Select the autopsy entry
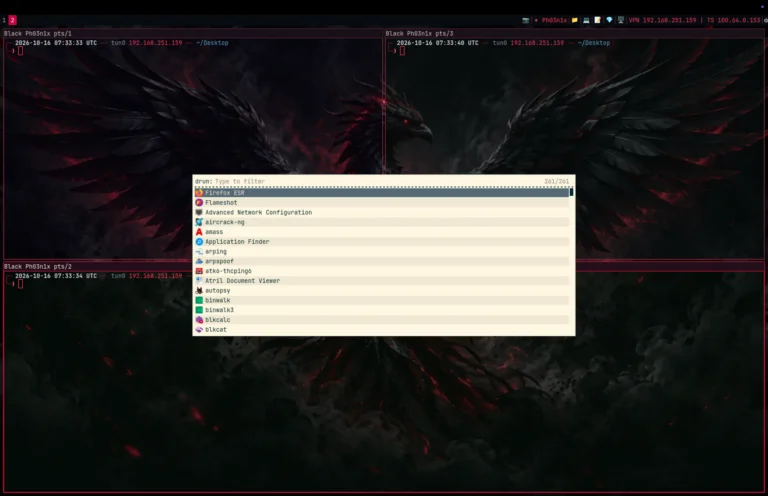Viewport: 768px width, 496px height. (382, 290)
